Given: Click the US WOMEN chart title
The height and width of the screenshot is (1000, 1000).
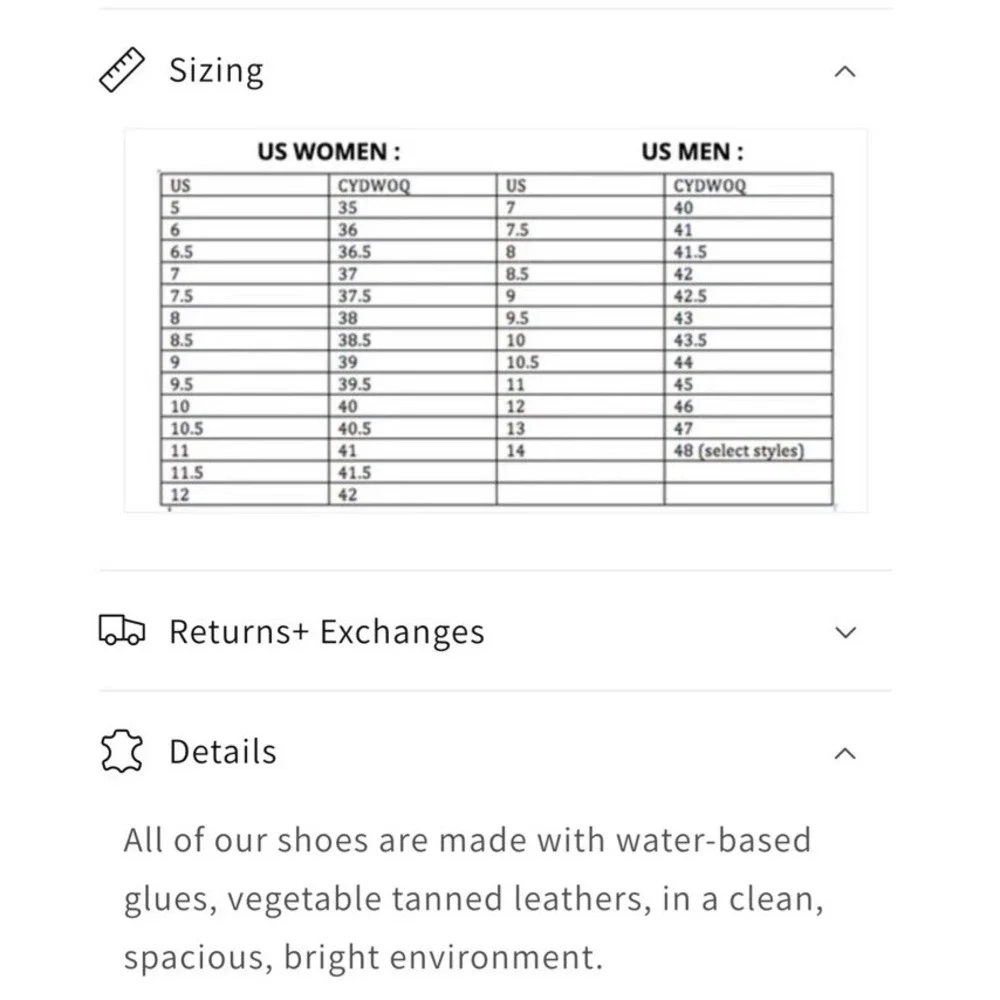Looking at the screenshot, I should click(329, 152).
